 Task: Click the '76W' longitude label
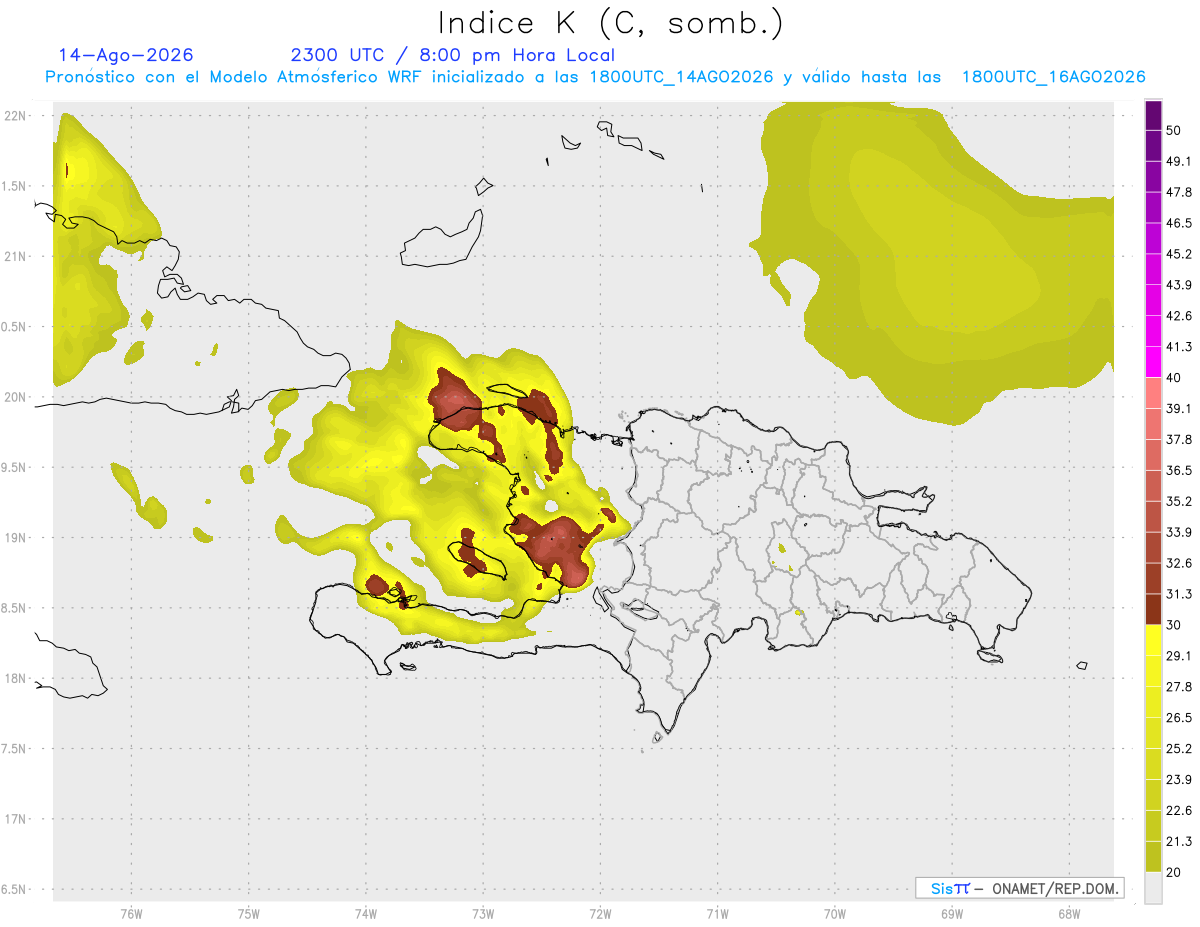click(131, 913)
